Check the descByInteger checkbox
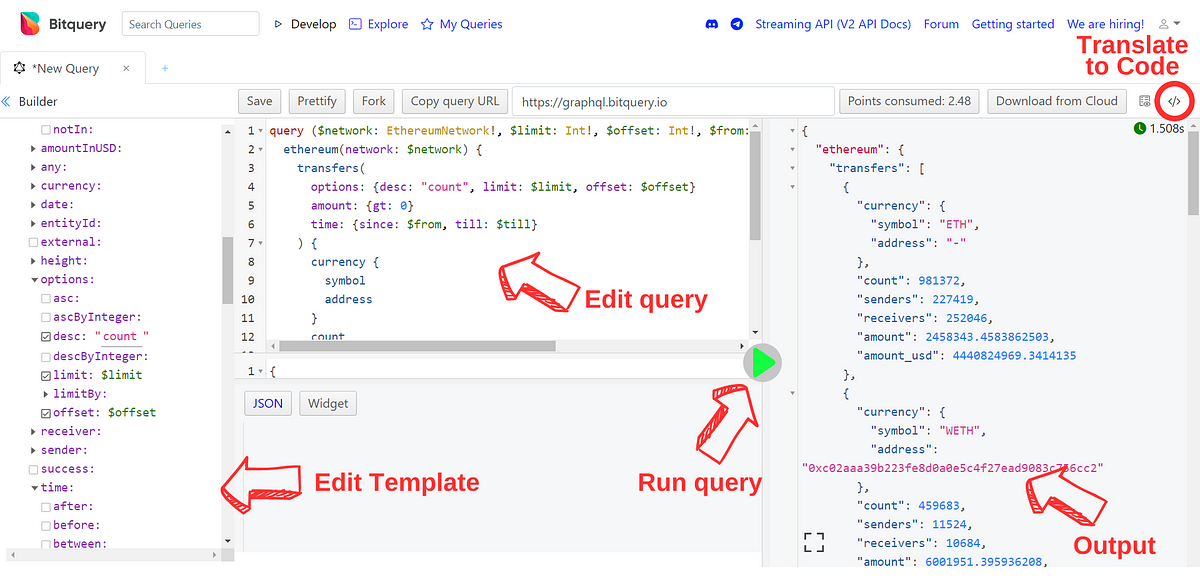The image size is (1200, 586). tap(45, 356)
